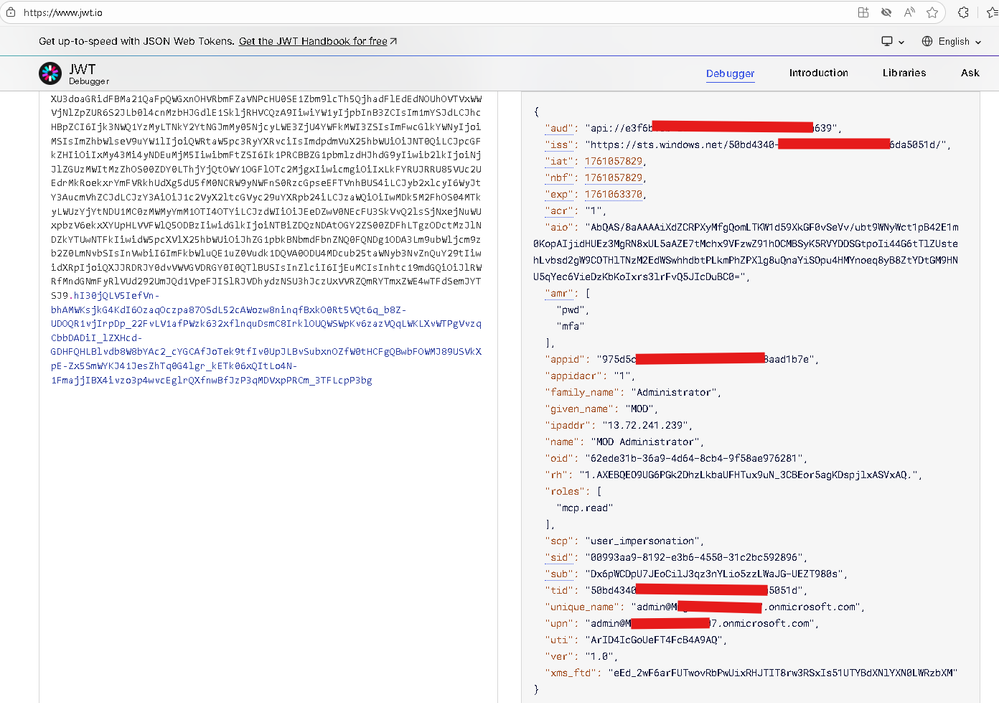Open Get the JWT Handbook for free link
Screen dimensions: 999x703
[x=317, y=41]
